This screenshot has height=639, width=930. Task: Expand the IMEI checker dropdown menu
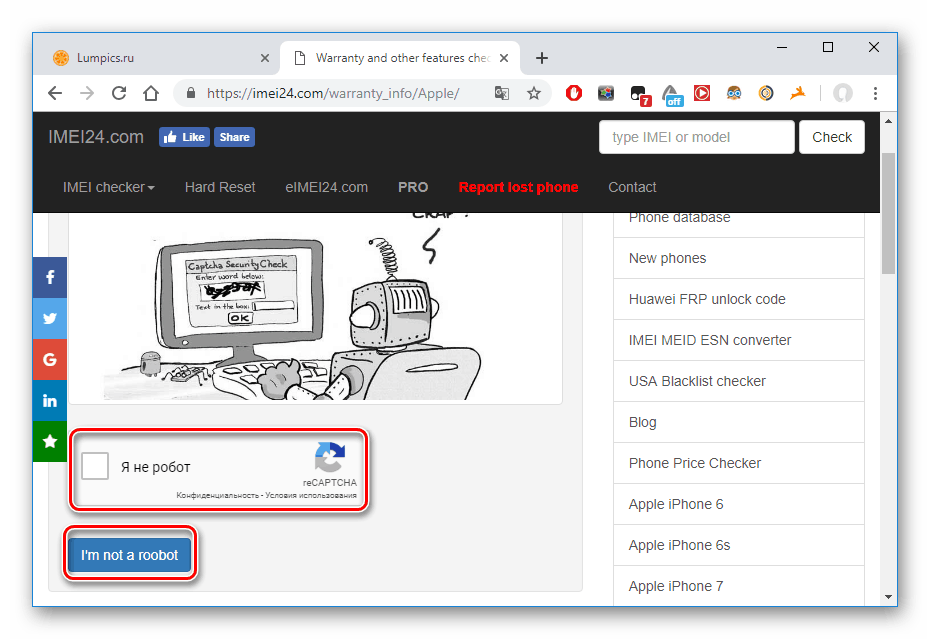coord(109,187)
